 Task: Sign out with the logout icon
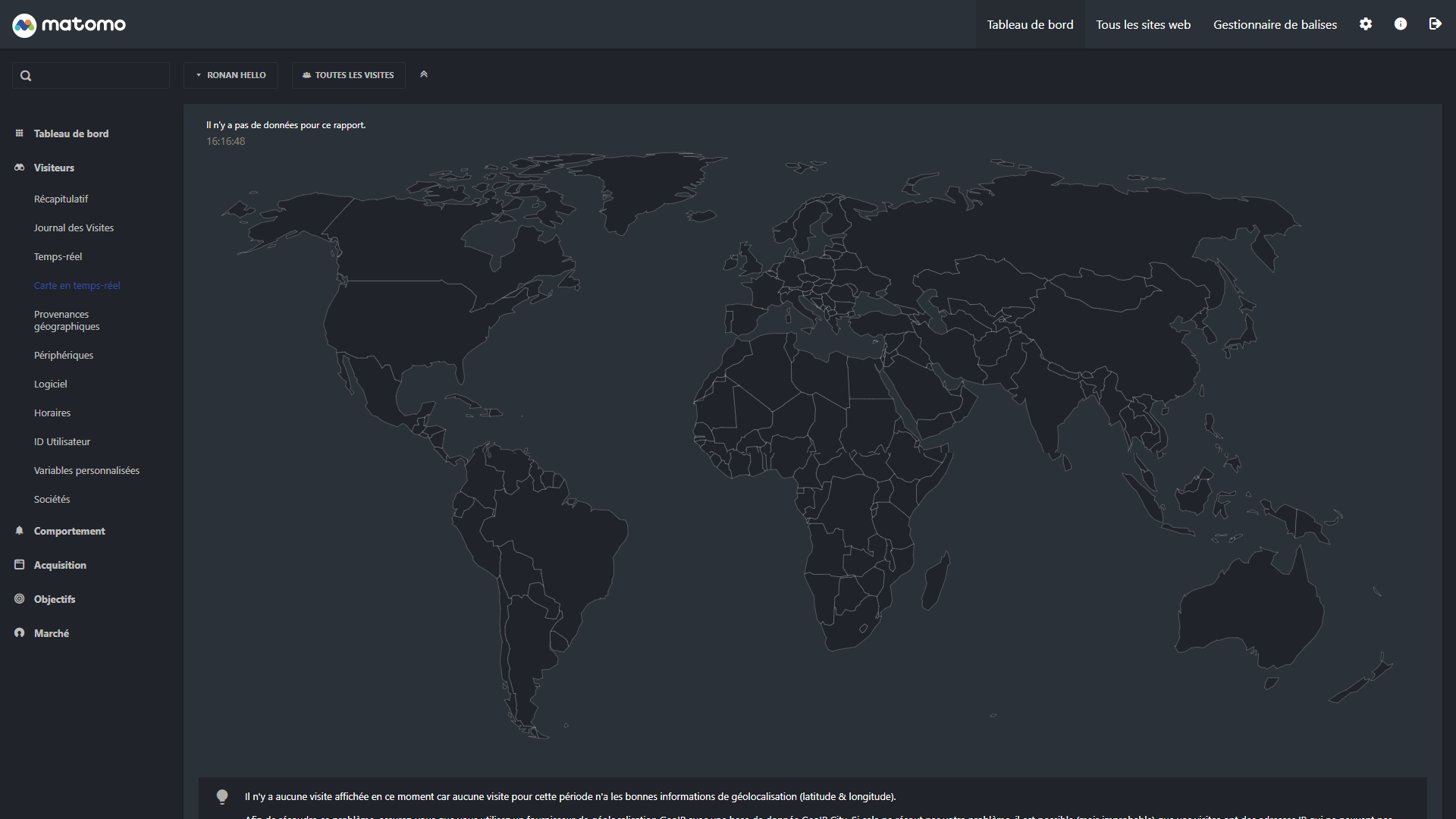[x=1435, y=24]
